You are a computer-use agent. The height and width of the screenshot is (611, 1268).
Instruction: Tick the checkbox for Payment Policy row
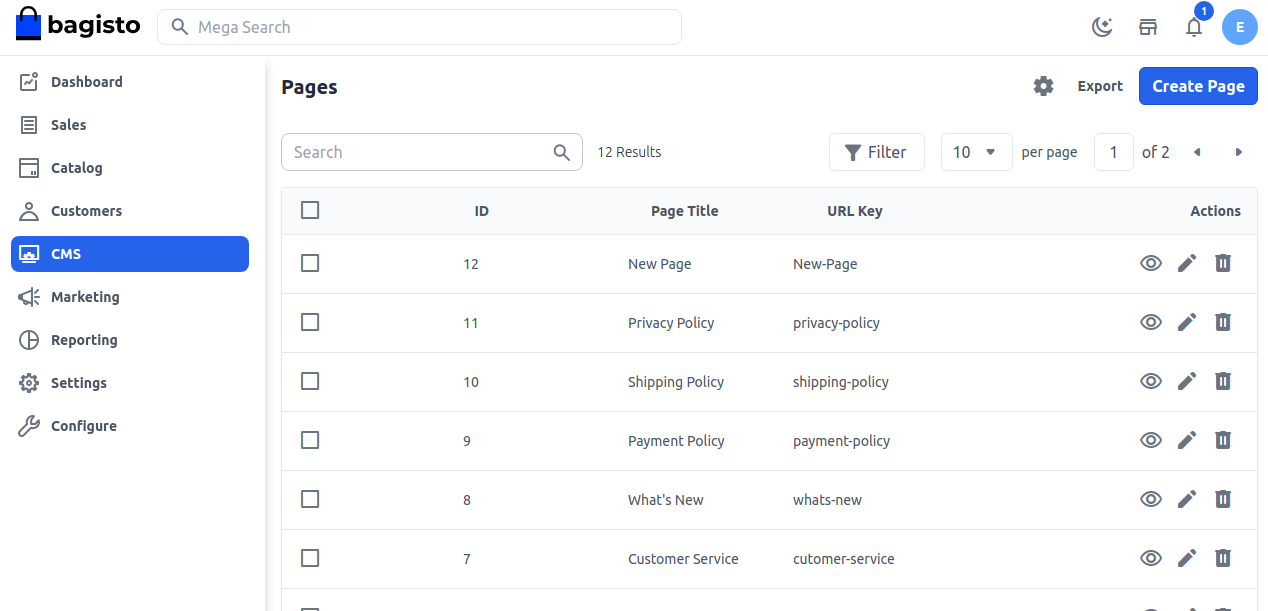(x=310, y=440)
